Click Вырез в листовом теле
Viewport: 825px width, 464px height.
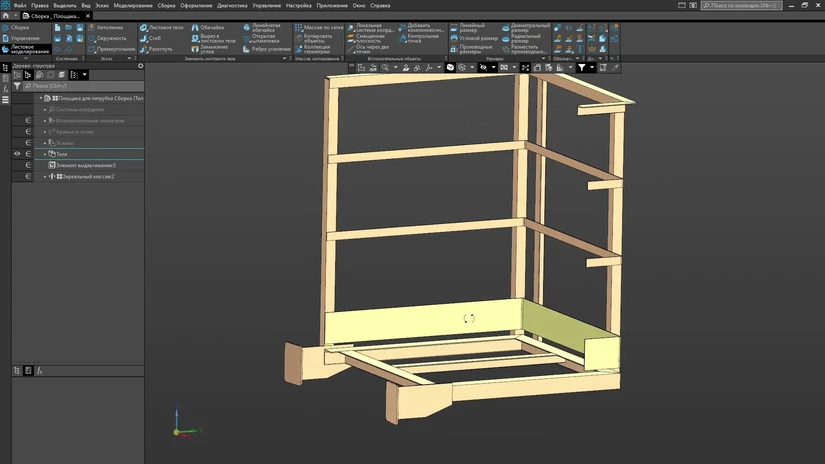click(x=213, y=38)
